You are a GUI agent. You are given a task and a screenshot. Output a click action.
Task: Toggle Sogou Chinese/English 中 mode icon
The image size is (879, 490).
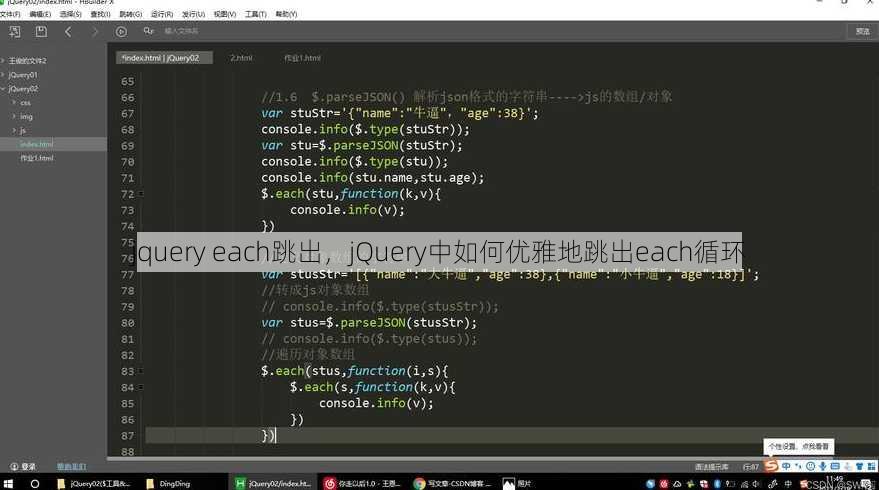(x=786, y=466)
